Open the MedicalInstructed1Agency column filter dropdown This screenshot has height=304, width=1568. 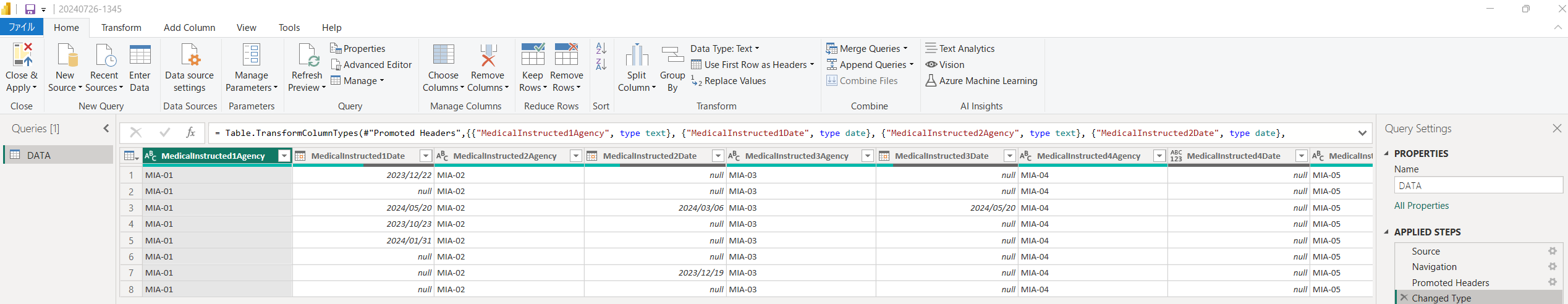click(x=284, y=156)
